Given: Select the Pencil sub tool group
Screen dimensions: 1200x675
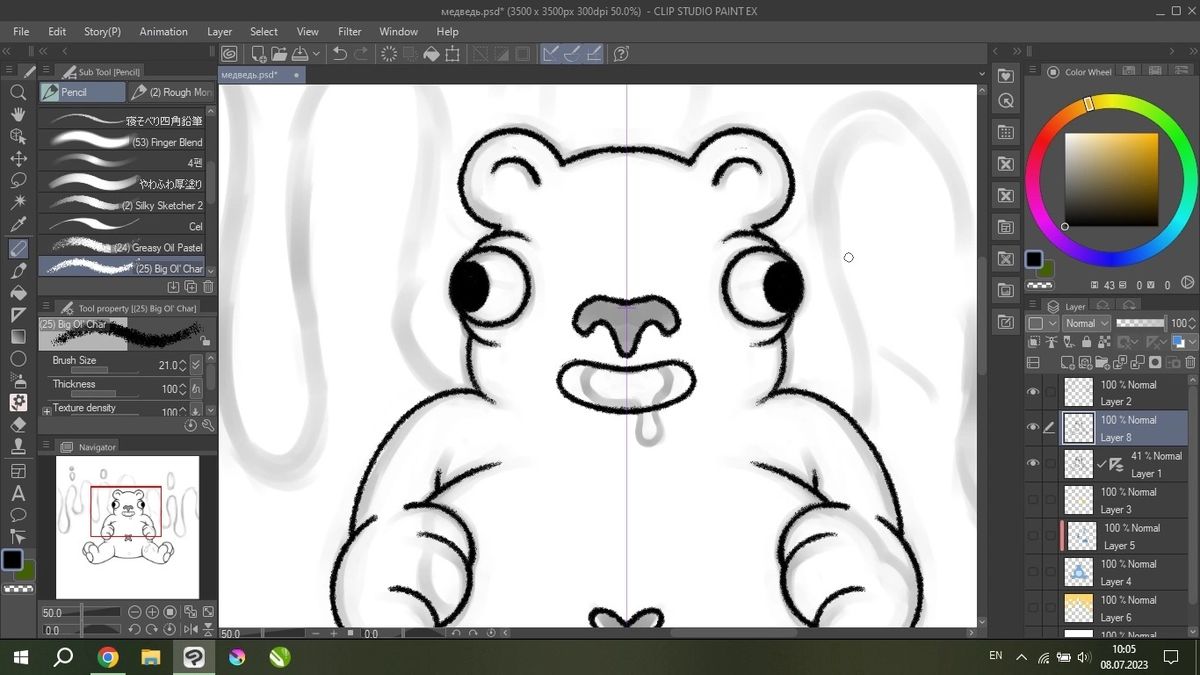Looking at the screenshot, I should [82, 92].
